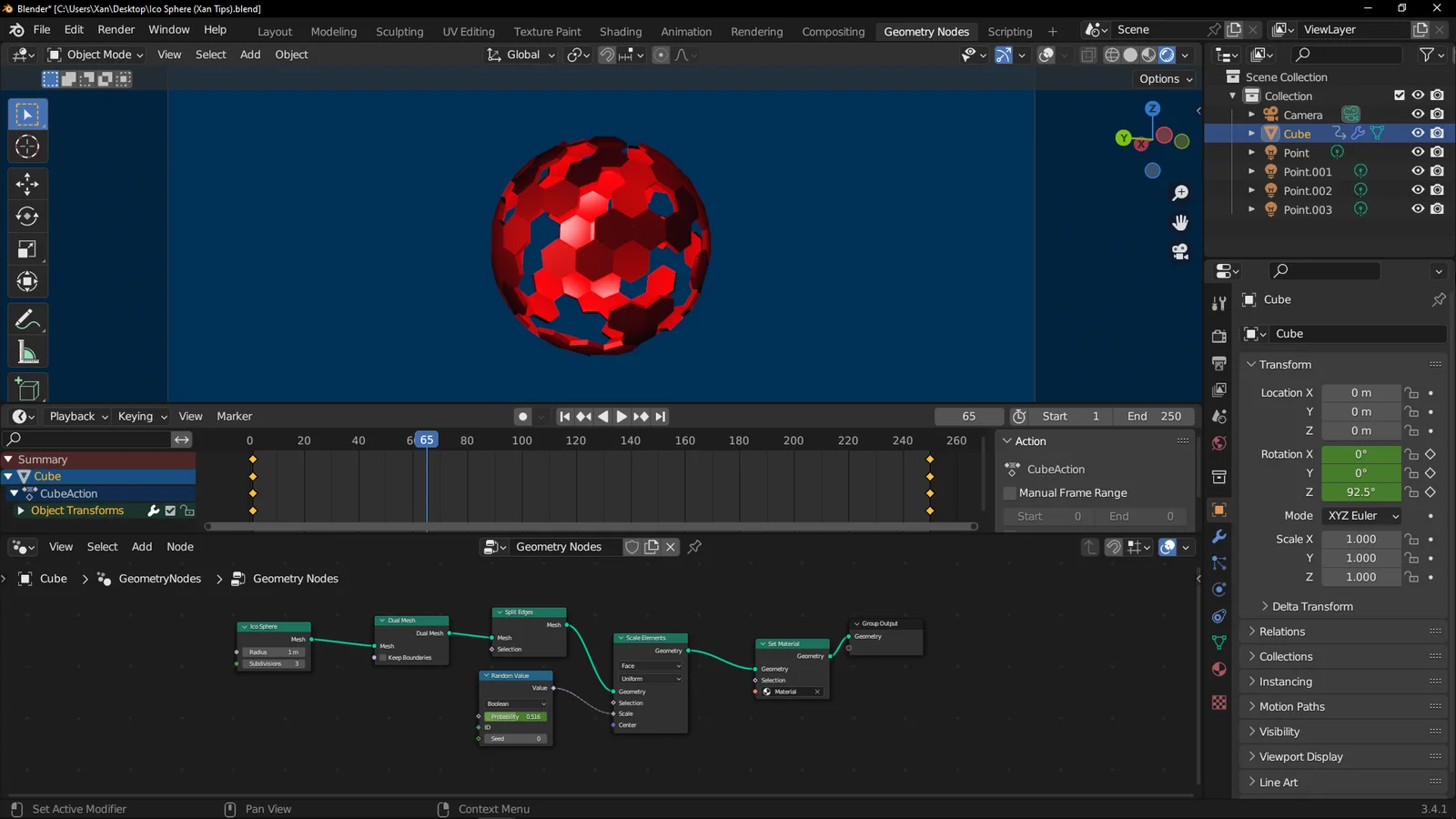
Task: Enable Manual Frame Range for CubeAction
Action: click(x=1010, y=492)
